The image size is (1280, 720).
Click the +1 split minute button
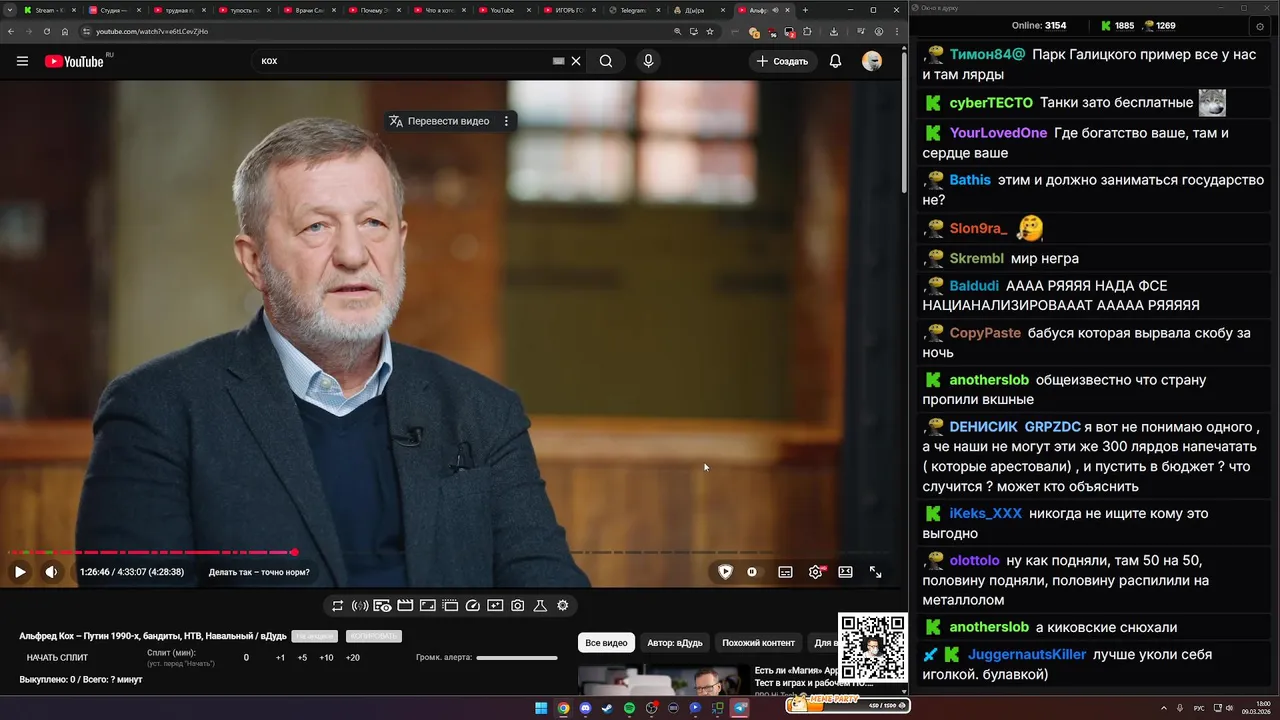click(x=280, y=657)
